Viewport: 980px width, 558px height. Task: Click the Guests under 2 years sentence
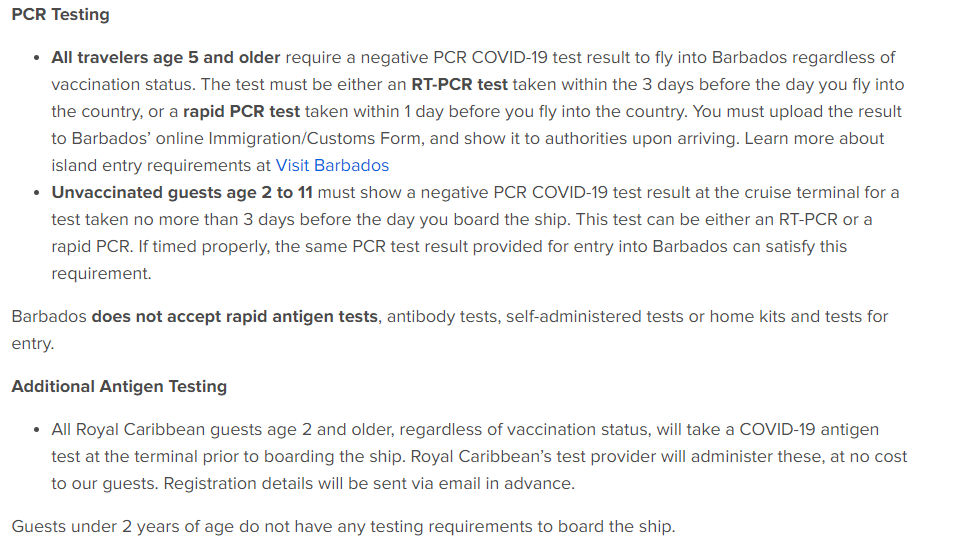pos(343,527)
